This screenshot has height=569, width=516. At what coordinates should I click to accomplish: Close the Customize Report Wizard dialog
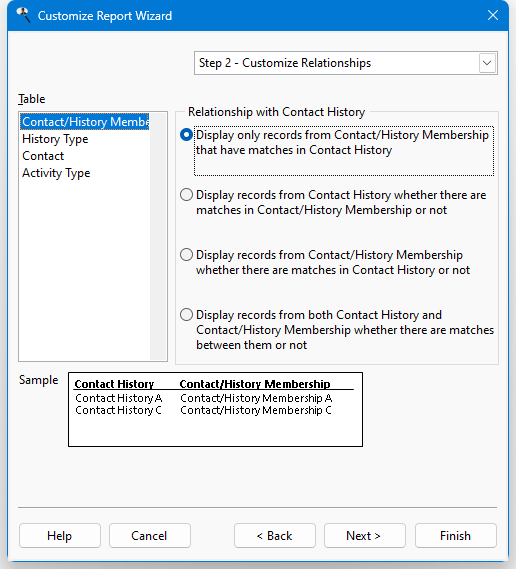click(492, 15)
